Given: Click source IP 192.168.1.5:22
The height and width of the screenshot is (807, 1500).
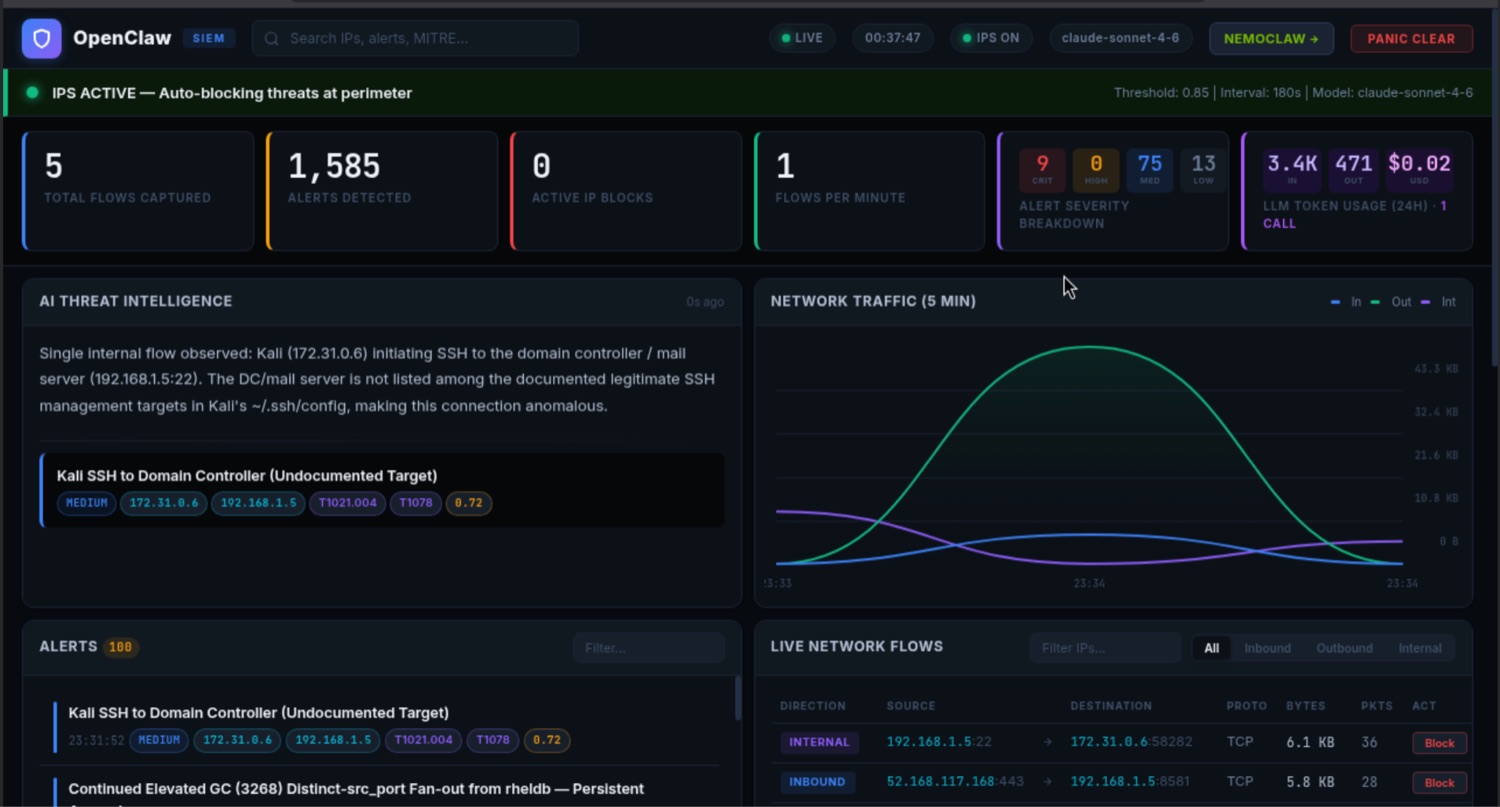Looking at the screenshot, I should [x=939, y=742].
